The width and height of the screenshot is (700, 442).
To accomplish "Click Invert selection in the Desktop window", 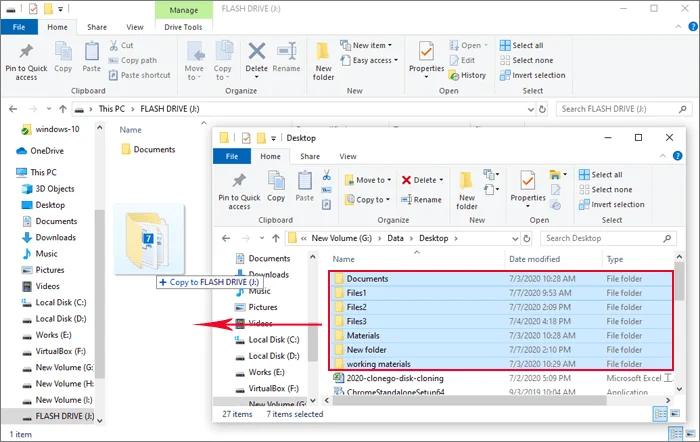I will point(619,204).
